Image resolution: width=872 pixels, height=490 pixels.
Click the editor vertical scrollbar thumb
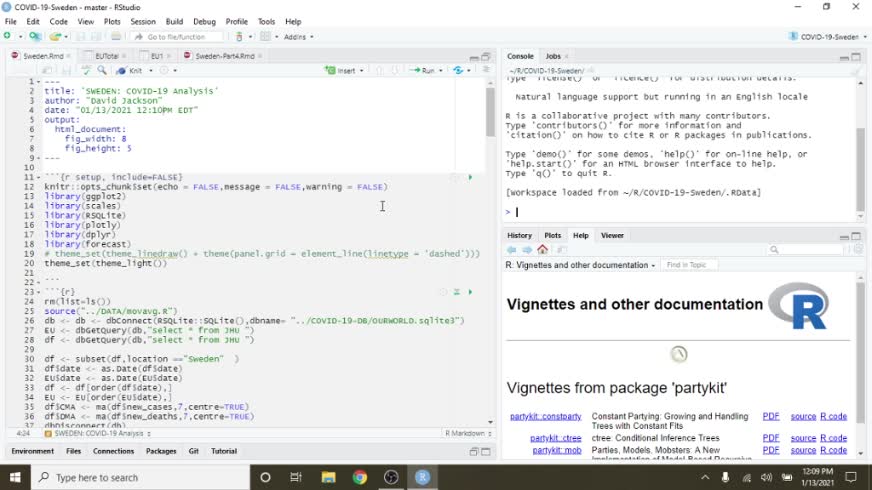[490, 112]
